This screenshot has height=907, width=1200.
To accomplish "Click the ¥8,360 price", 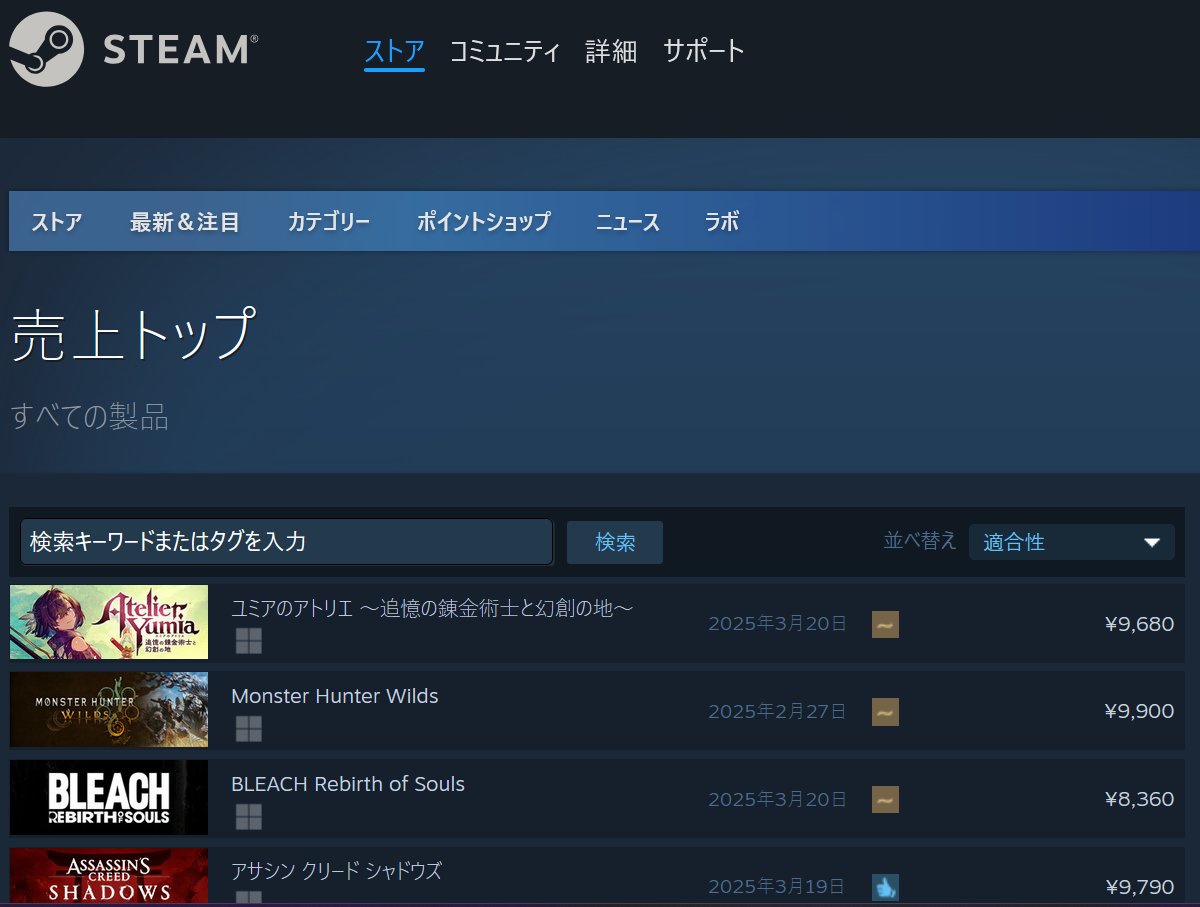I will tap(1139, 799).
